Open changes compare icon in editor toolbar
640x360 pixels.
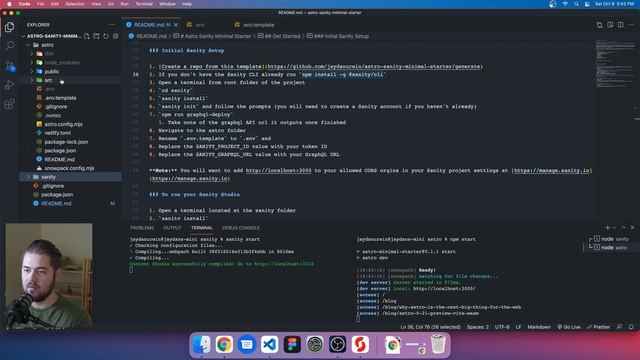click(x=599, y=25)
